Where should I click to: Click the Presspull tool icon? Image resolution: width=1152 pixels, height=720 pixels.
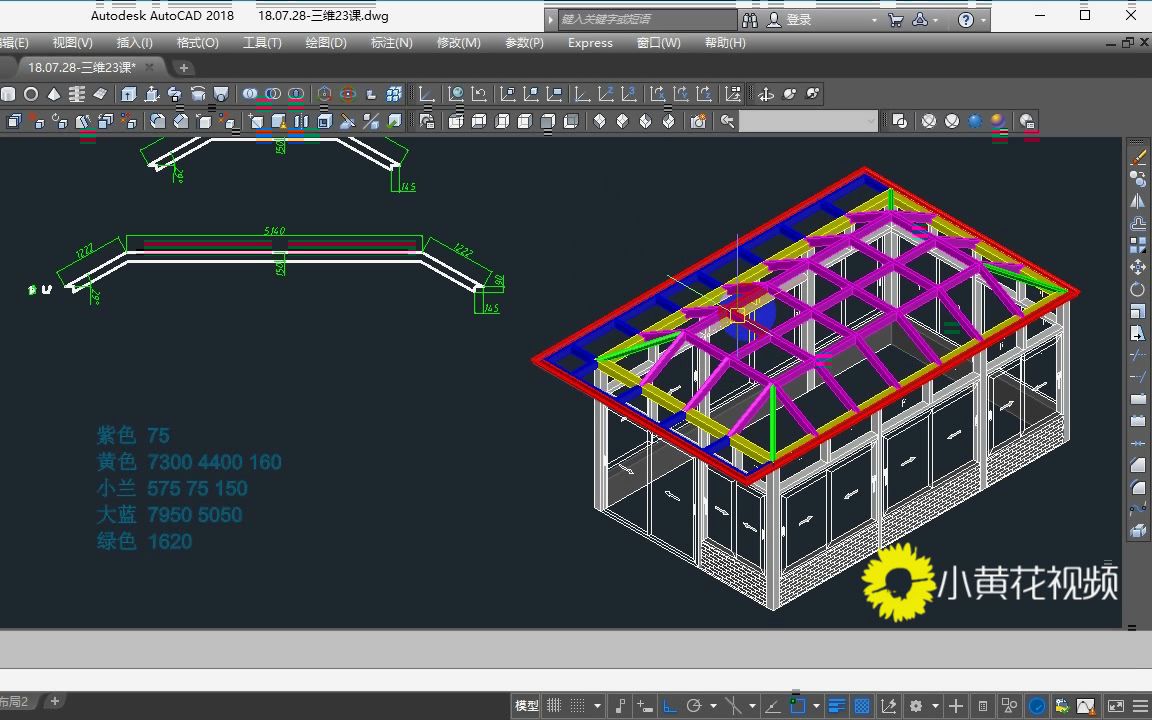click(151, 94)
